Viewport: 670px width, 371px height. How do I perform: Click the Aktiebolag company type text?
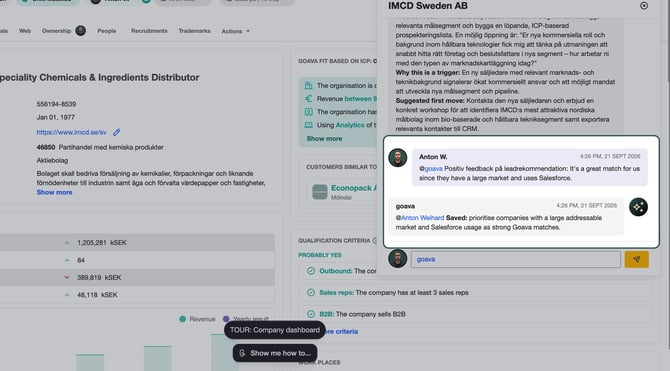pos(52,160)
